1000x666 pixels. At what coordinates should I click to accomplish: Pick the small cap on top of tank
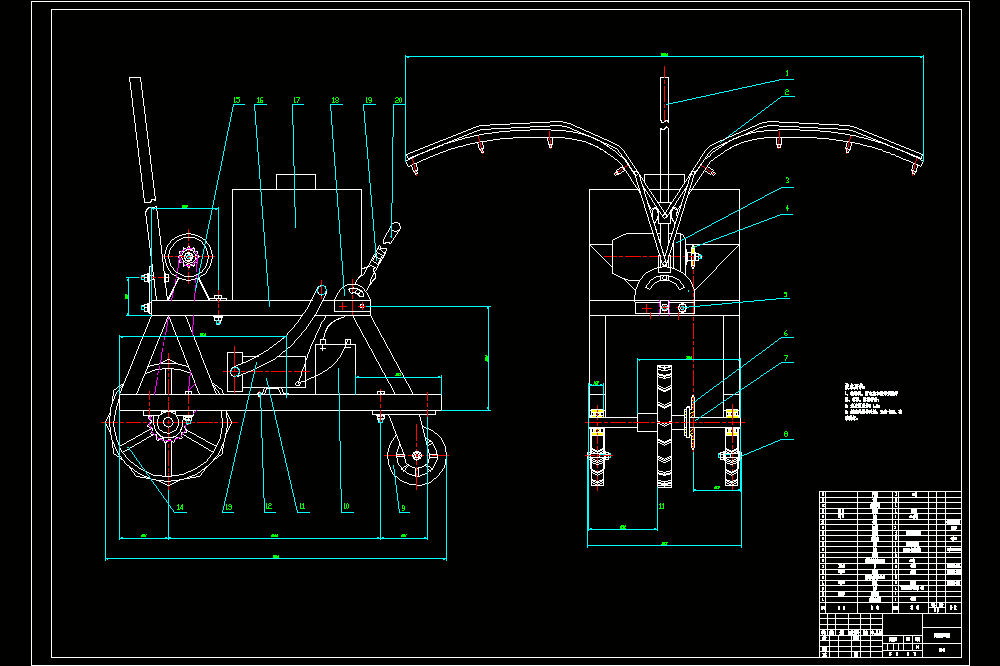296,181
